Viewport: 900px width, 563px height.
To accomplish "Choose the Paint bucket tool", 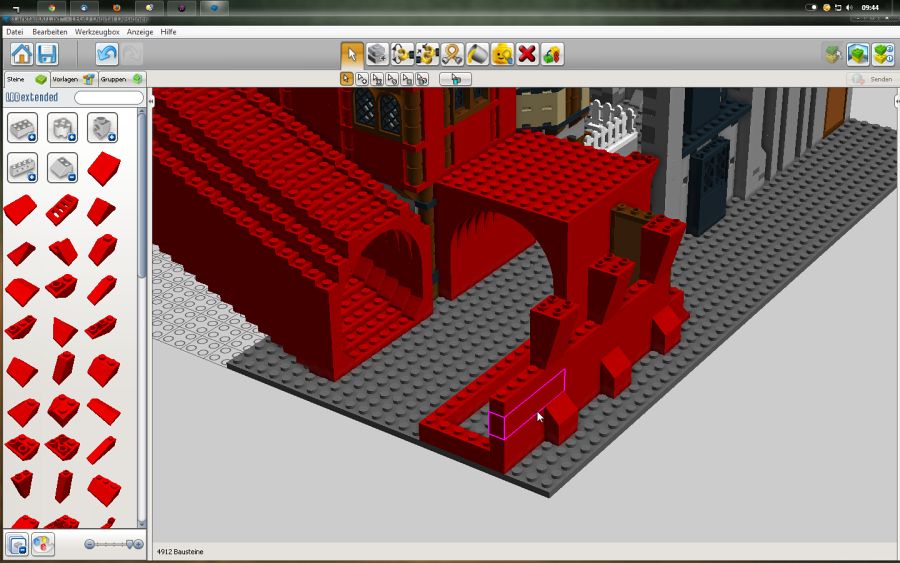I will tap(477, 54).
